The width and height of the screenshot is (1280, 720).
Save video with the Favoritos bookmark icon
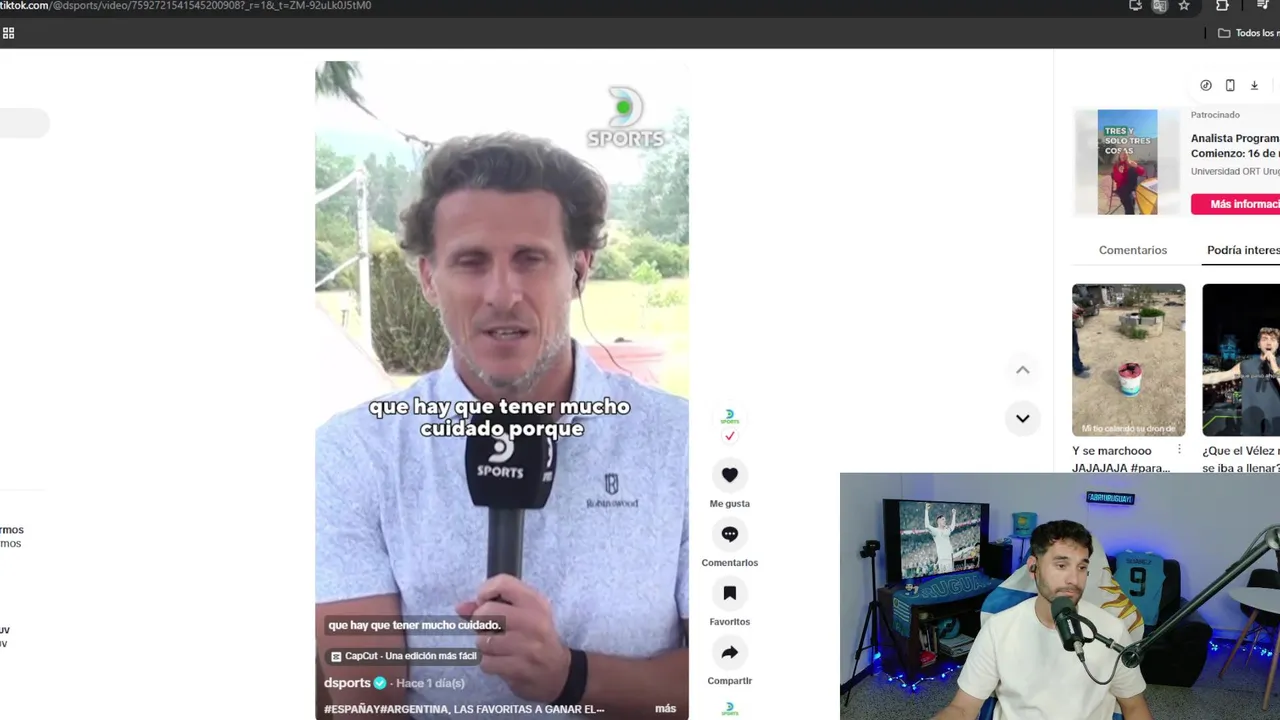pyautogui.click(x=729, y=593)
